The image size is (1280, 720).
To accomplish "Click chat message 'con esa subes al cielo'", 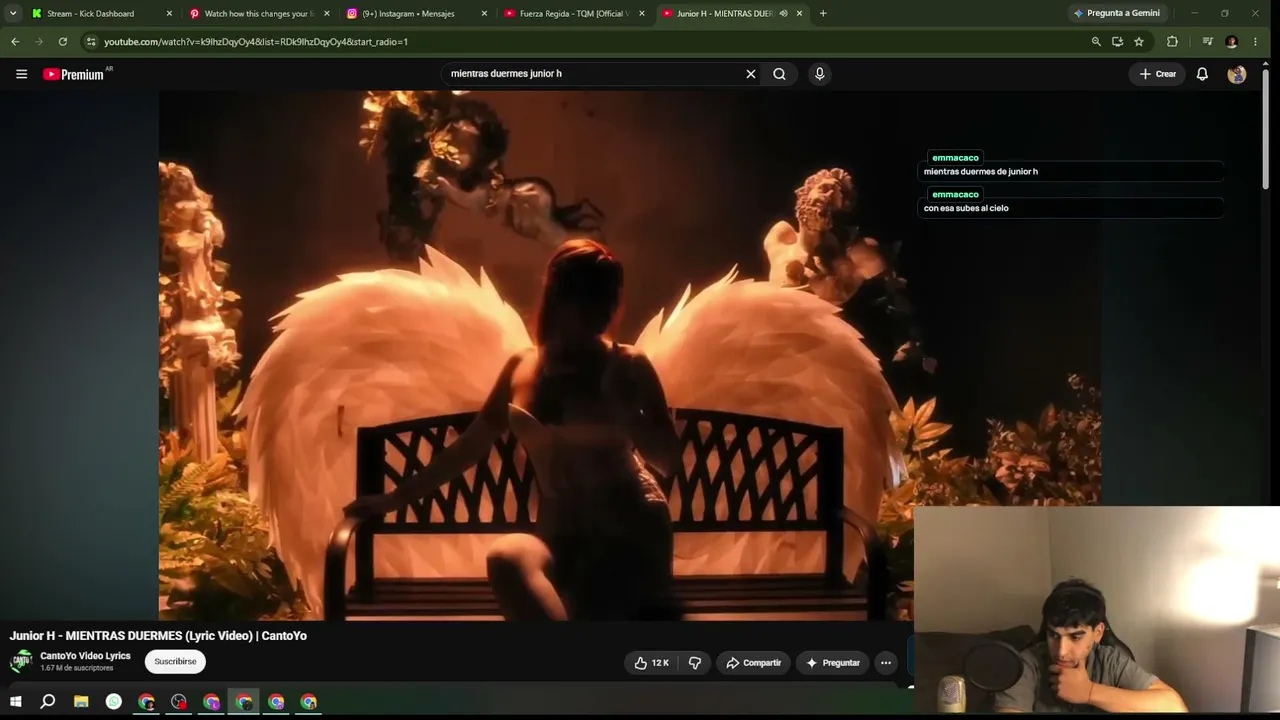I will [x=966, y=209].
